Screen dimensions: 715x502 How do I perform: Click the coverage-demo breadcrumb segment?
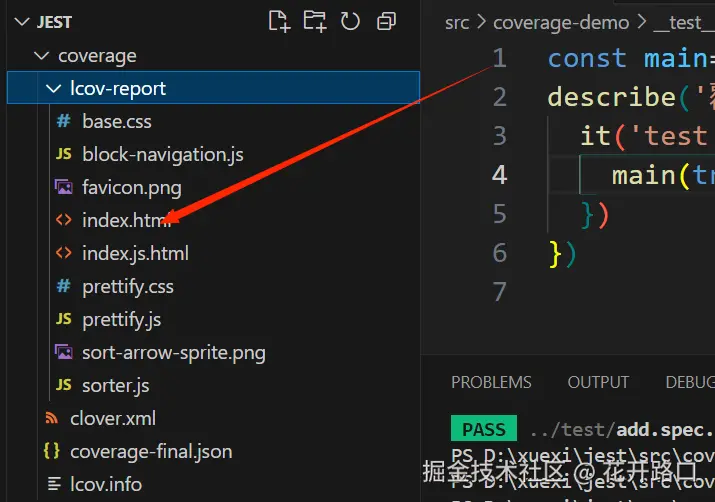tap(561, 22)
